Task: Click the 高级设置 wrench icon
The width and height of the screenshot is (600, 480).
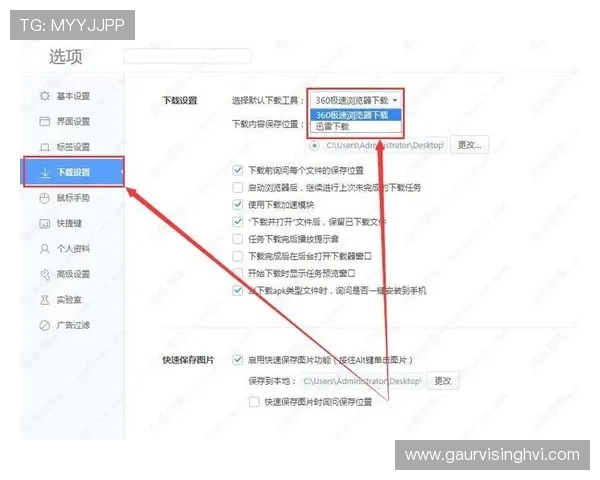Action: pyautogui.click(x=45, y=274)
